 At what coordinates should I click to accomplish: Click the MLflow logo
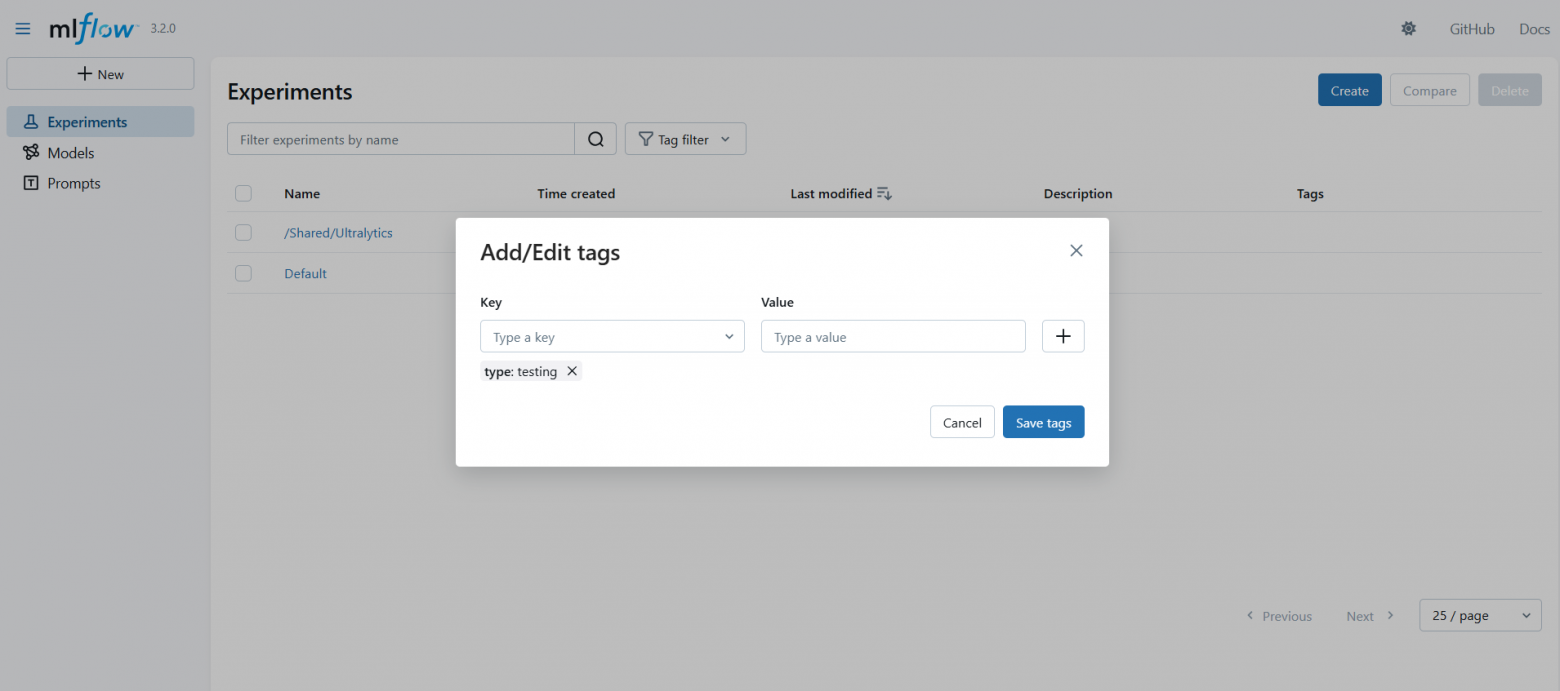[93, 29]
